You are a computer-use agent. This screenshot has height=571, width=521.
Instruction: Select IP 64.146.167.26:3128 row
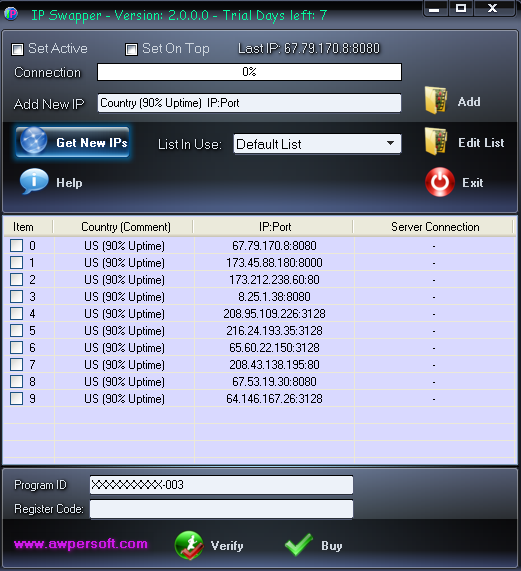(274, 398)
